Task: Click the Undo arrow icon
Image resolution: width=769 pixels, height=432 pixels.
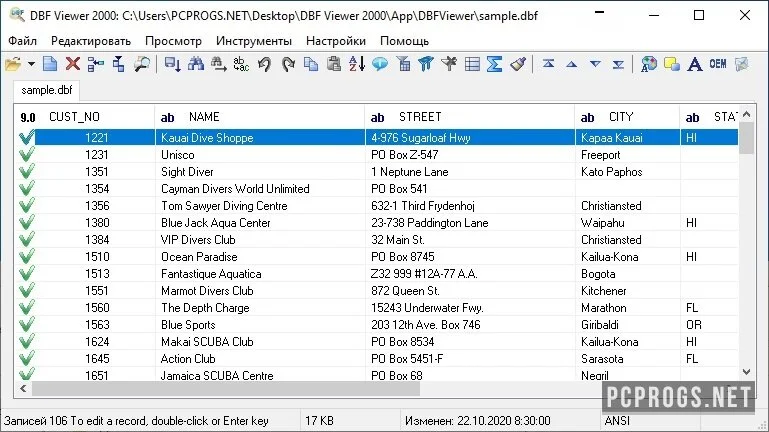Action: [x=264, y=64]
